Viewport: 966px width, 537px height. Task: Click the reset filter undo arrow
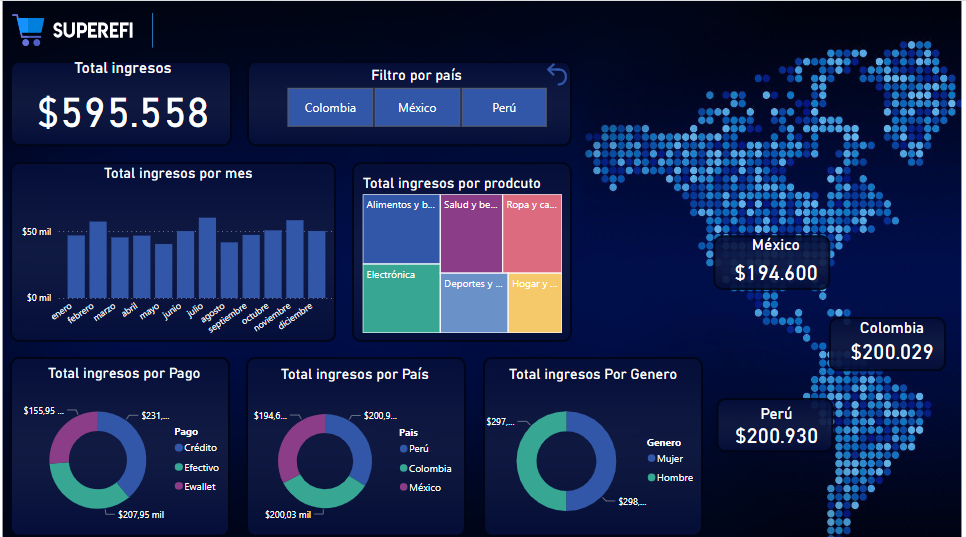click(557, 75)
